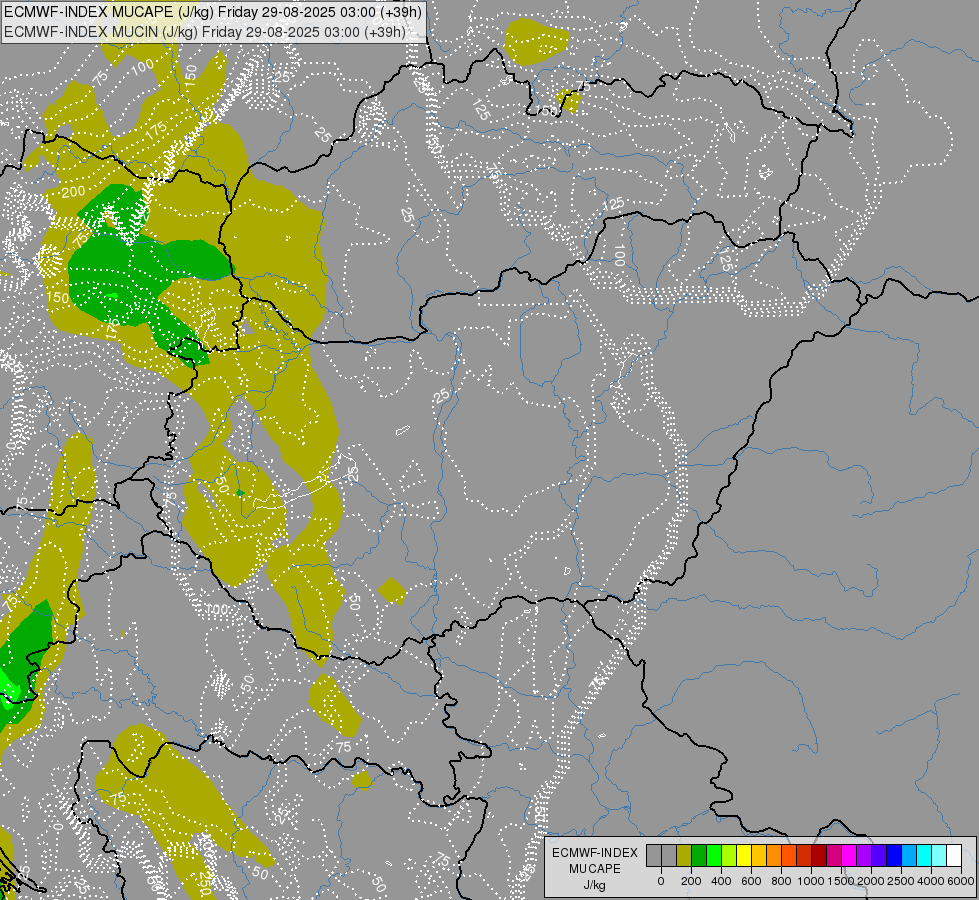Choose the pure yellow legend swatch
The height and width of the screenshot is (900, 979).
[x=744, y=855]
